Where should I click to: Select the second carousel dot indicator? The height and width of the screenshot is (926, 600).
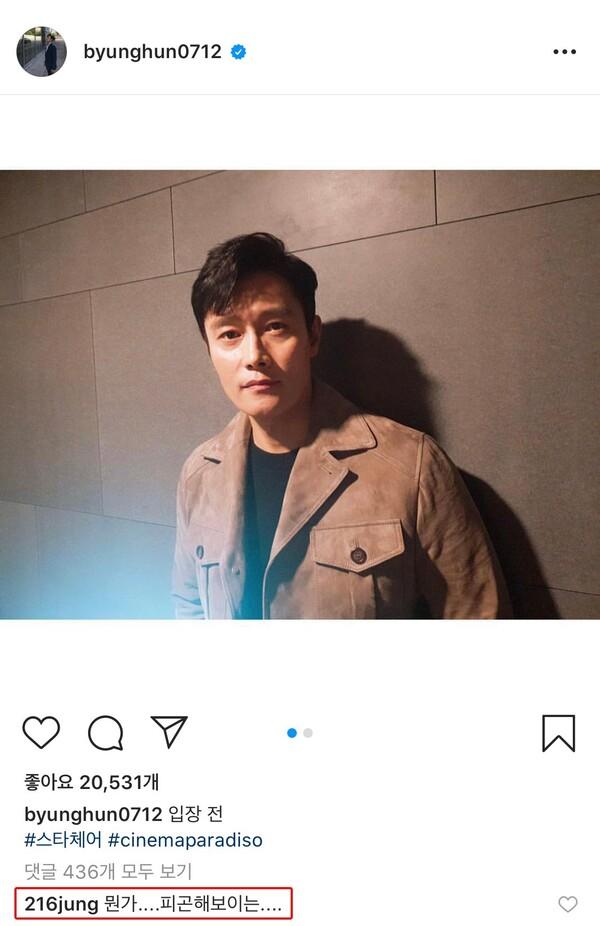[x=308, y=733]
